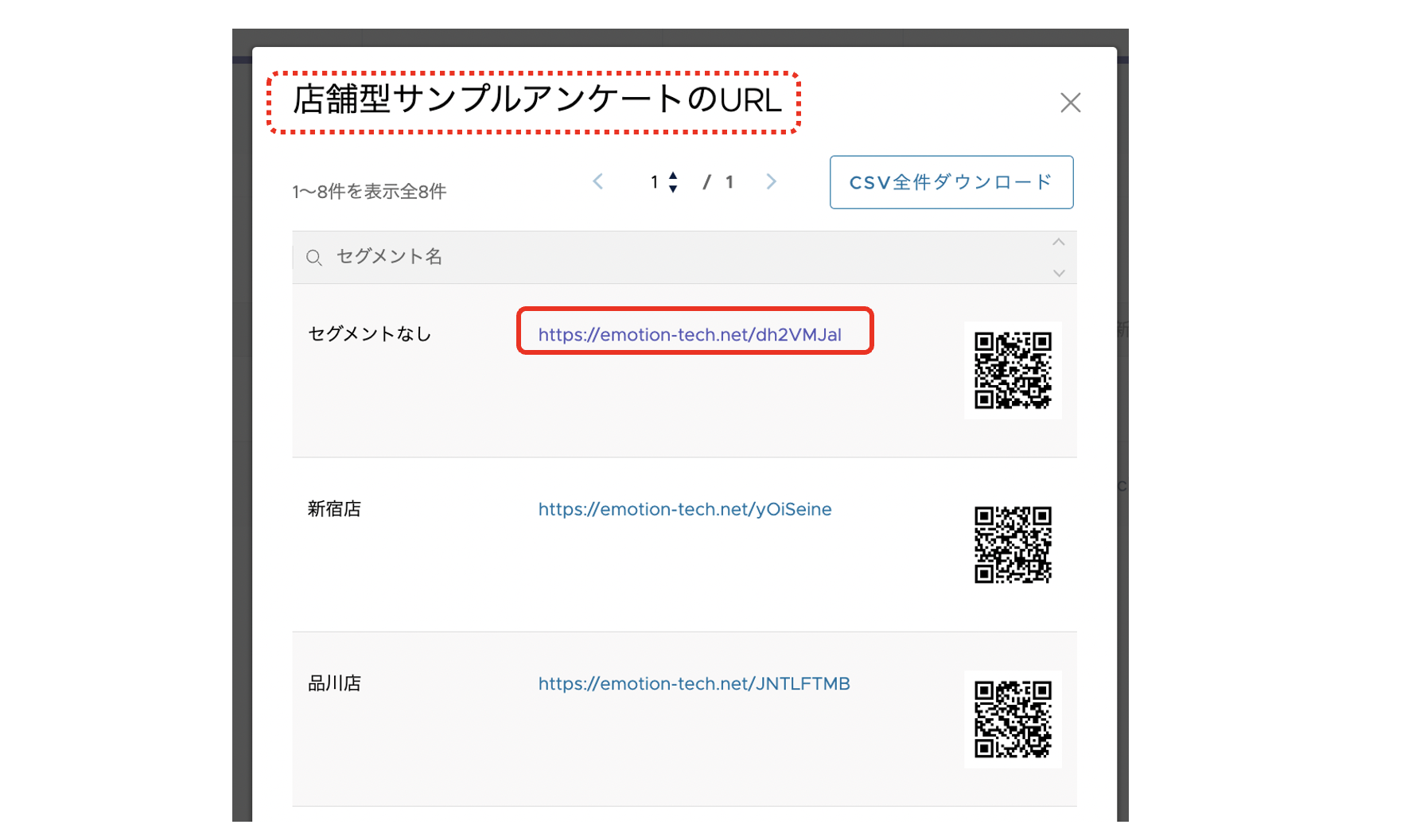Click the QR code for 品川店

point(1013,719)
